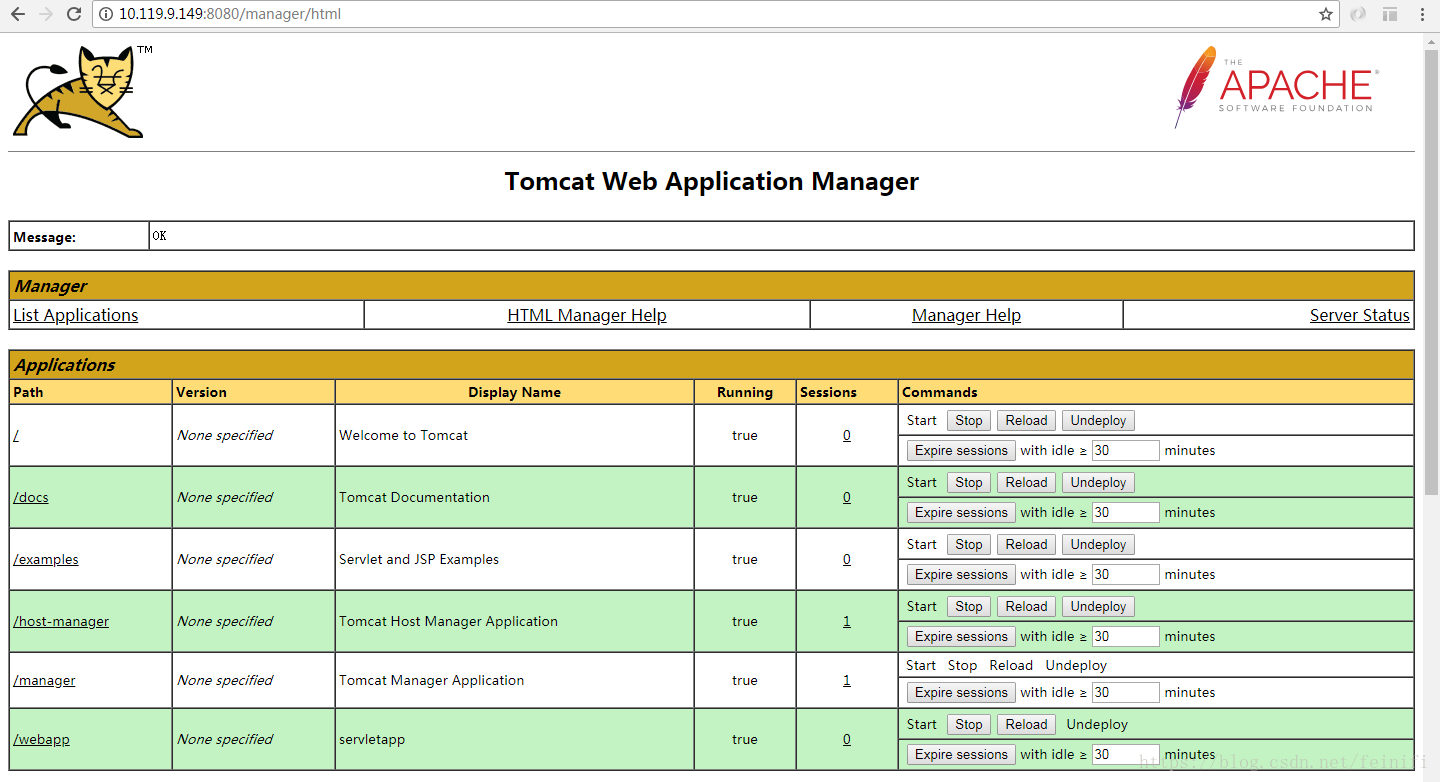Open the /host-manager application link
This screenshot has width=1440, height=782.
tap(61, 621)
